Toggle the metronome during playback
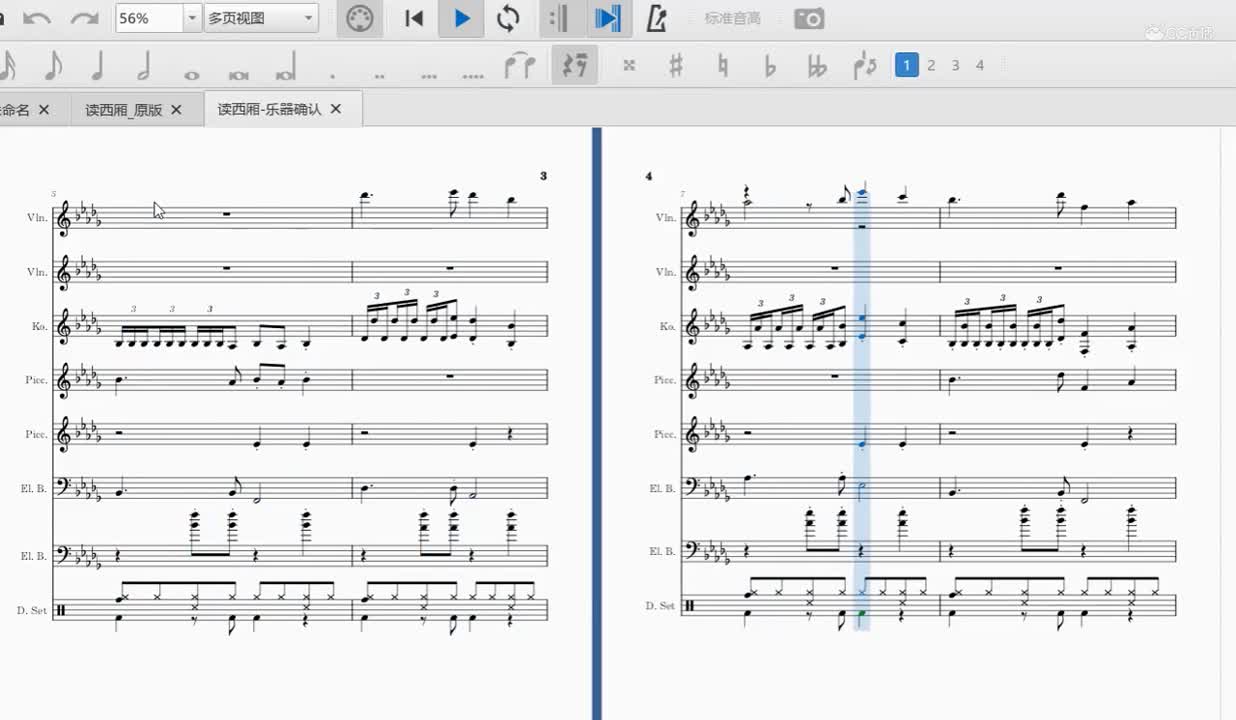1236x720 pixels. tap(656, 19)
